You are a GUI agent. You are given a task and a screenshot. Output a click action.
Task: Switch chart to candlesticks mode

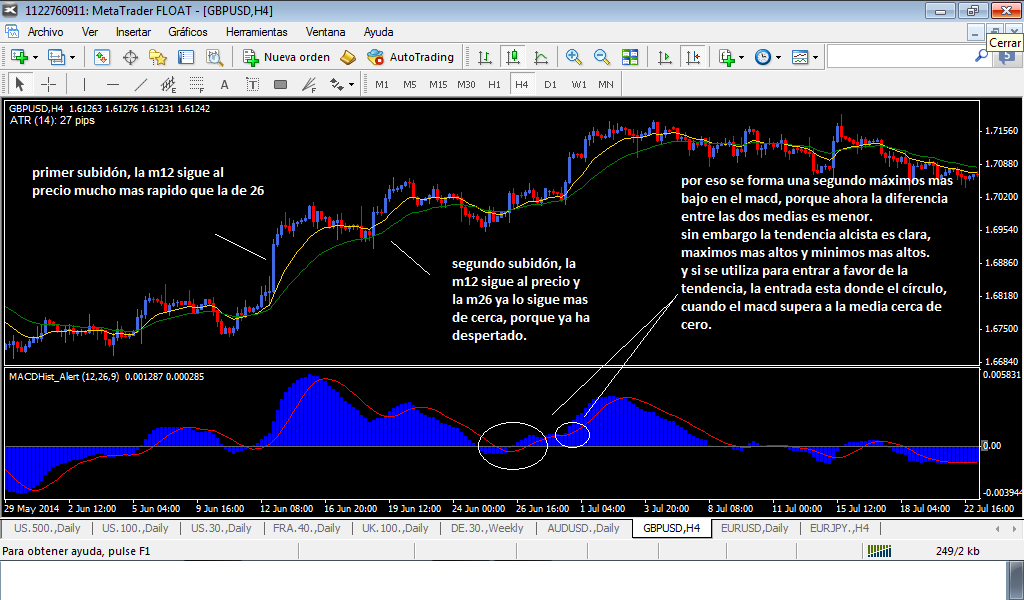513,57
